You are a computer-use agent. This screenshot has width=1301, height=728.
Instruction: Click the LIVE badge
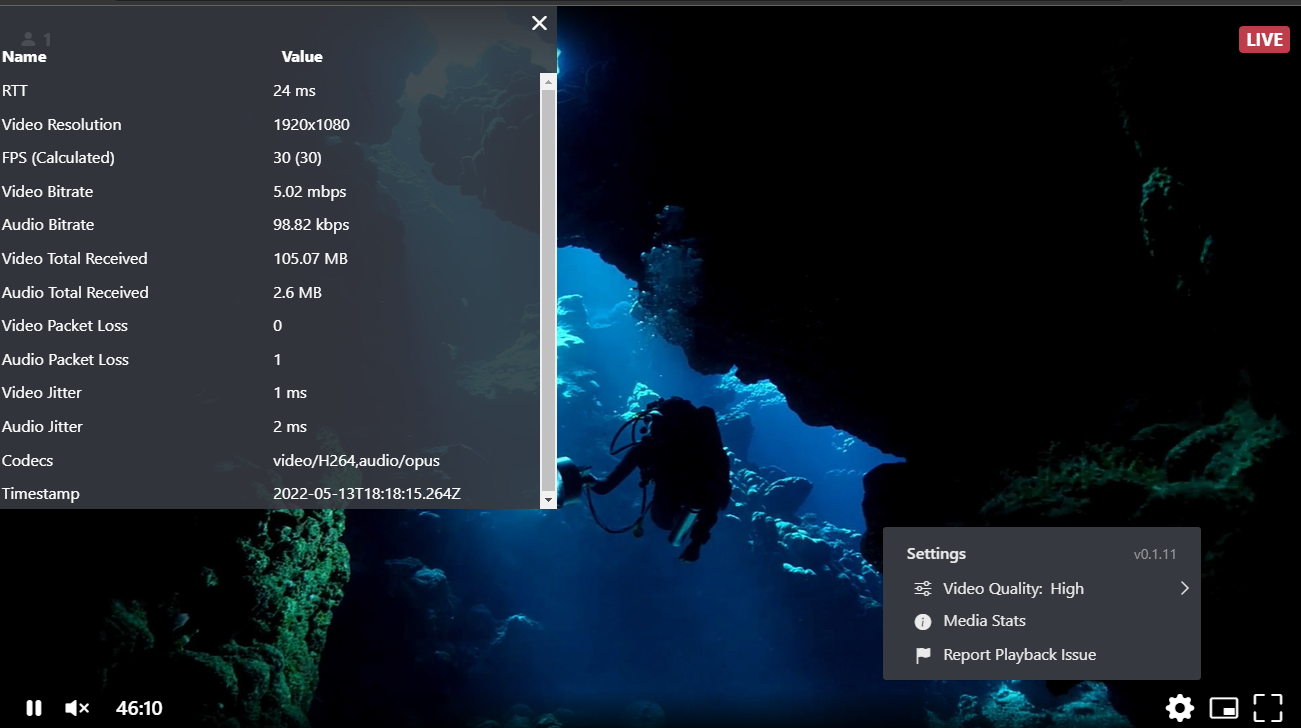point(1264,40)
